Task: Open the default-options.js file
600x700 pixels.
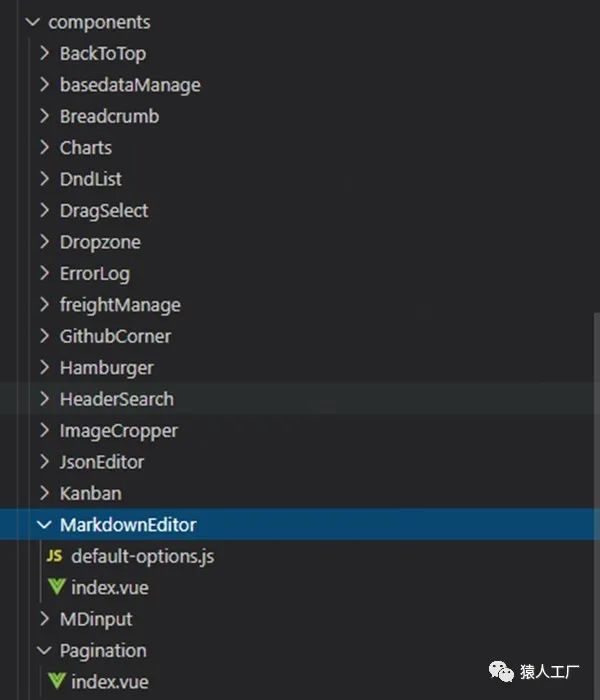Action: [x=142, y=556]
